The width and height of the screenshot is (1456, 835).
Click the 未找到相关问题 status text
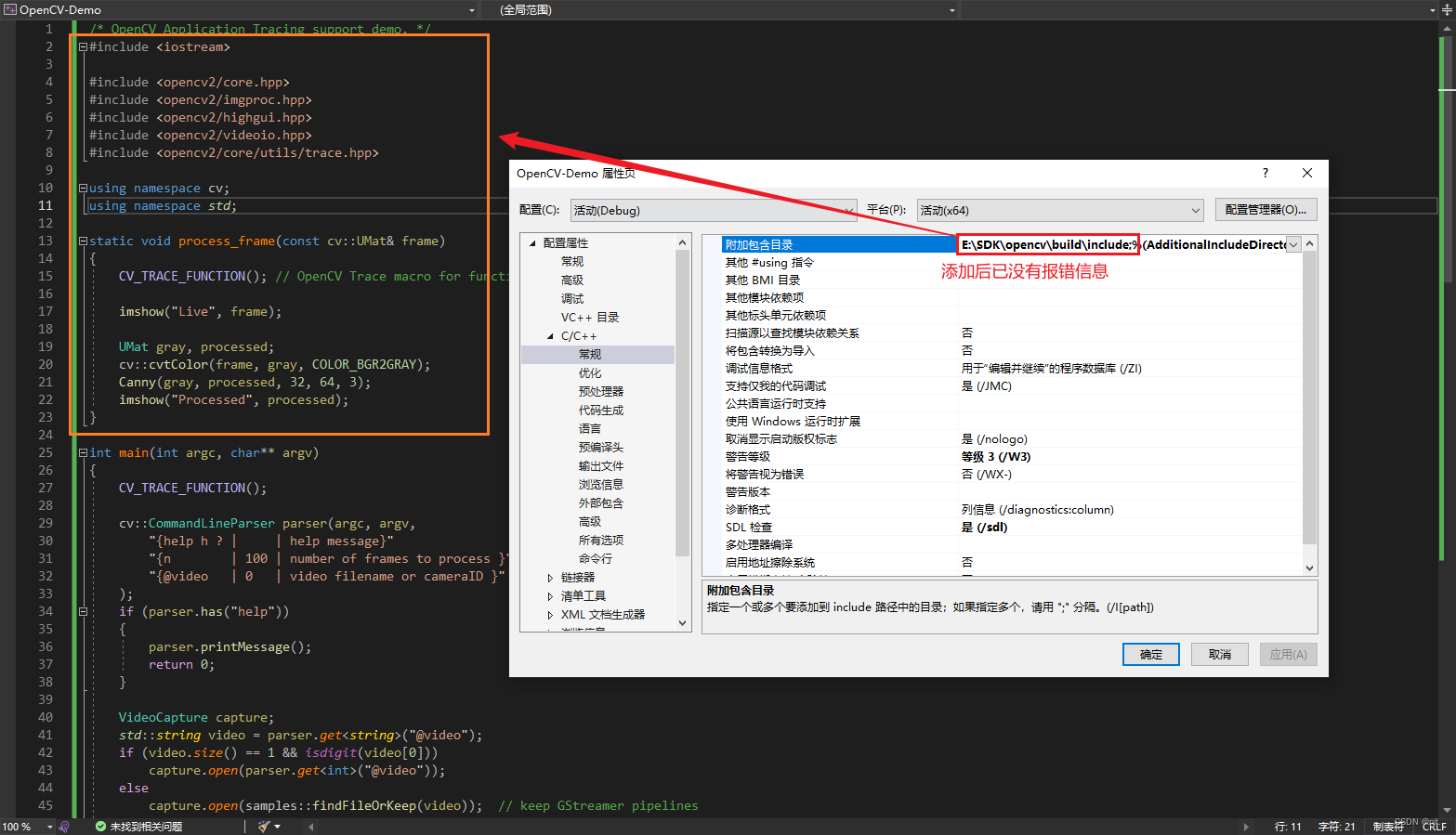146,827
